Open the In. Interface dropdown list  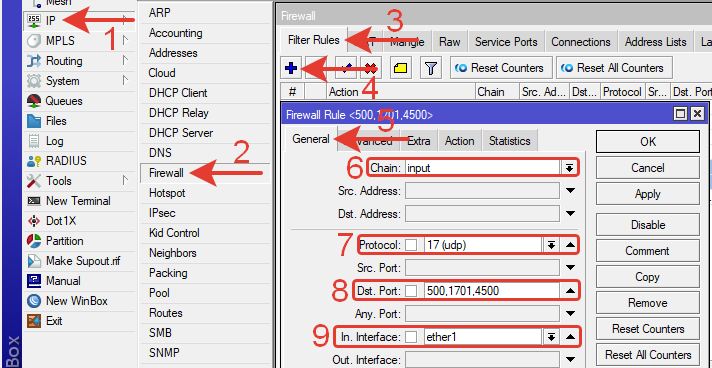tap(551, 337)
